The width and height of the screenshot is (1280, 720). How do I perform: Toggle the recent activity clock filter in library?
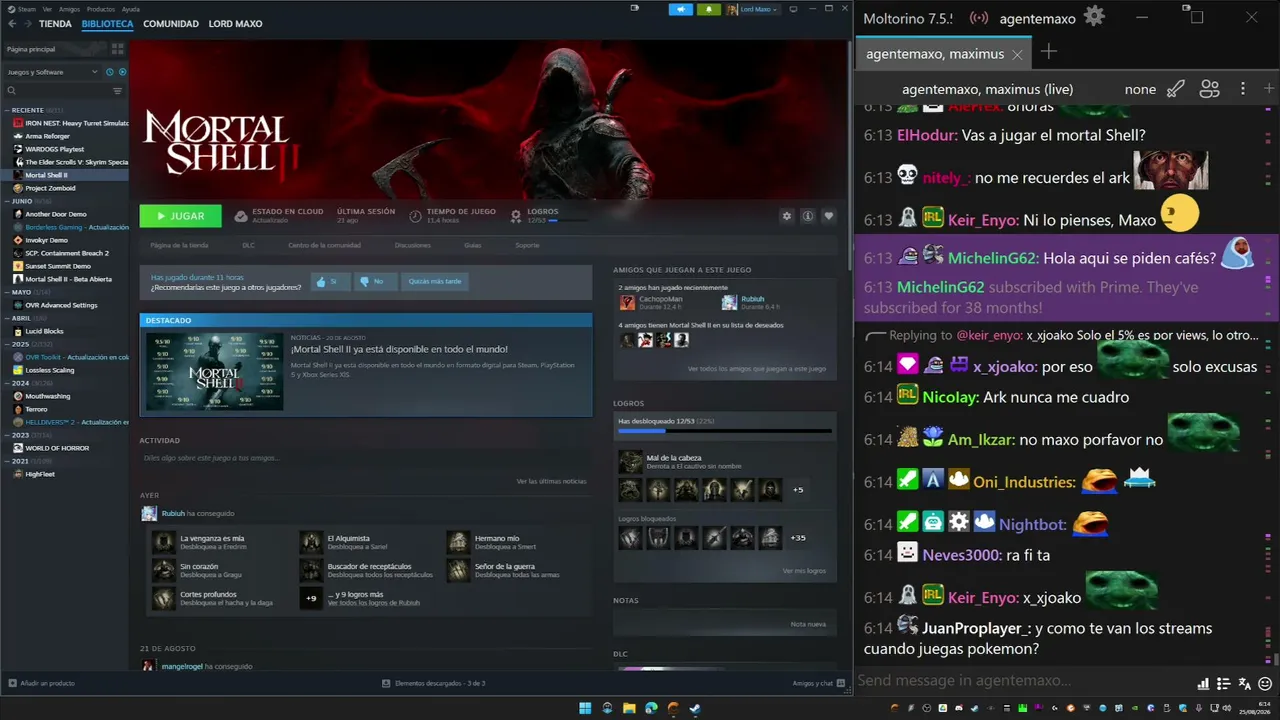[x=110, y=72]
